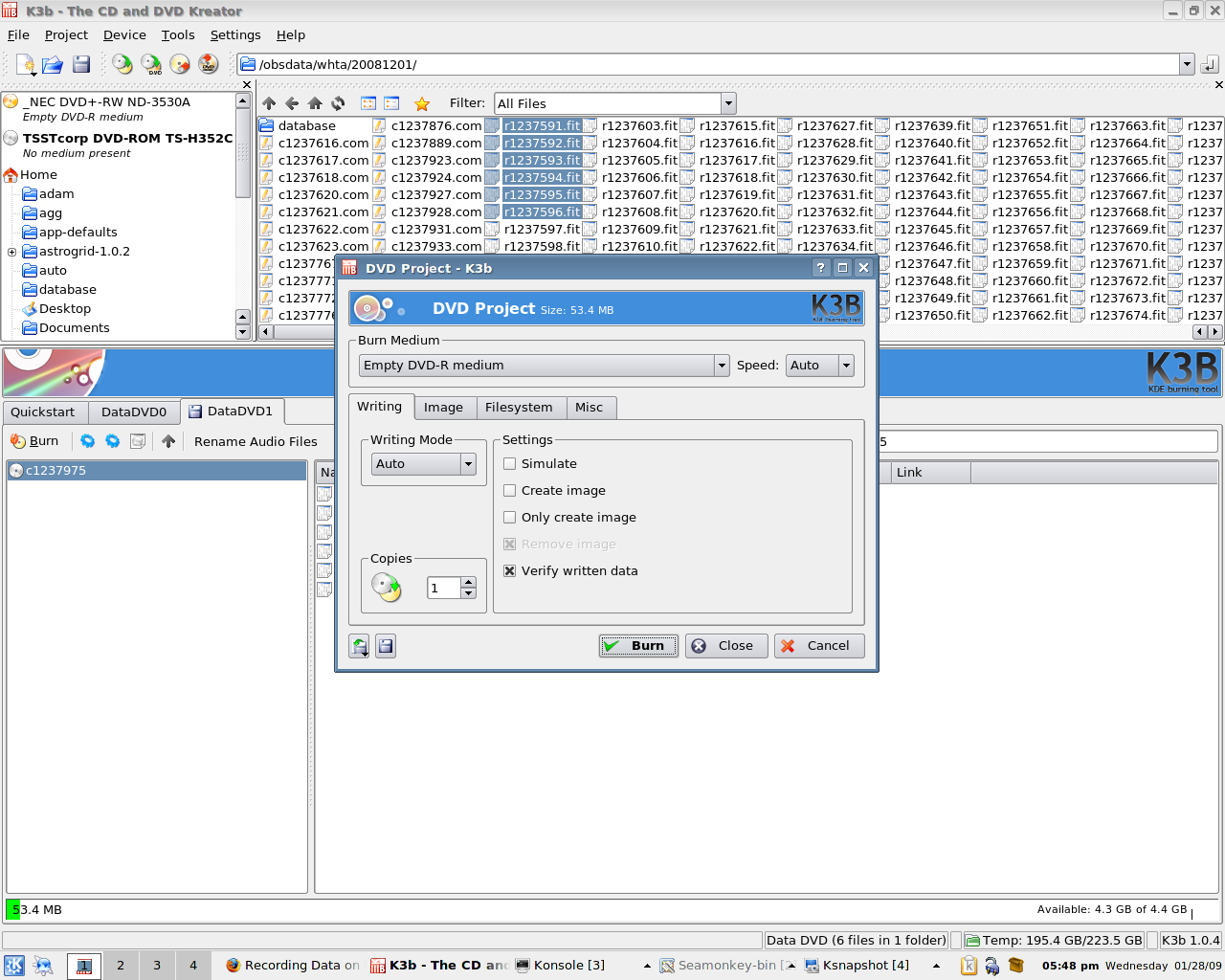This screenshot has width=1225, height=980.
Task: Click the New Project toolbar icon
Action: [26, 64]
